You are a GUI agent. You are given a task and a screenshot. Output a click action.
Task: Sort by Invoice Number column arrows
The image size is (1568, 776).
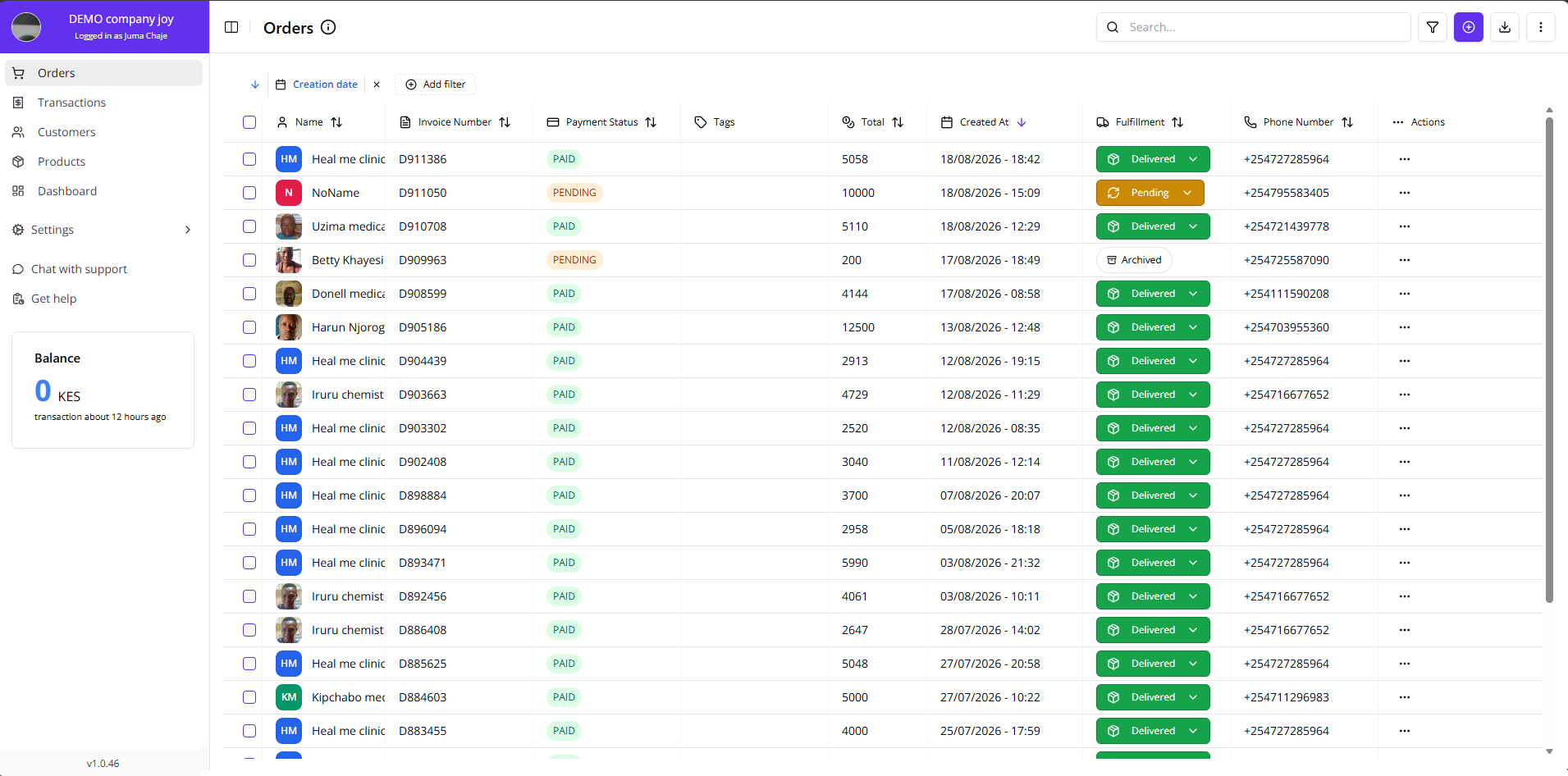505,122
